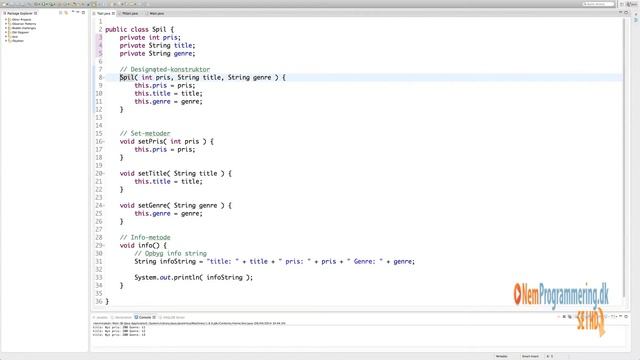Screen dimensions: 640x360
Task: Collapse the setGenre method fold marker
Action: click(104, 206)
